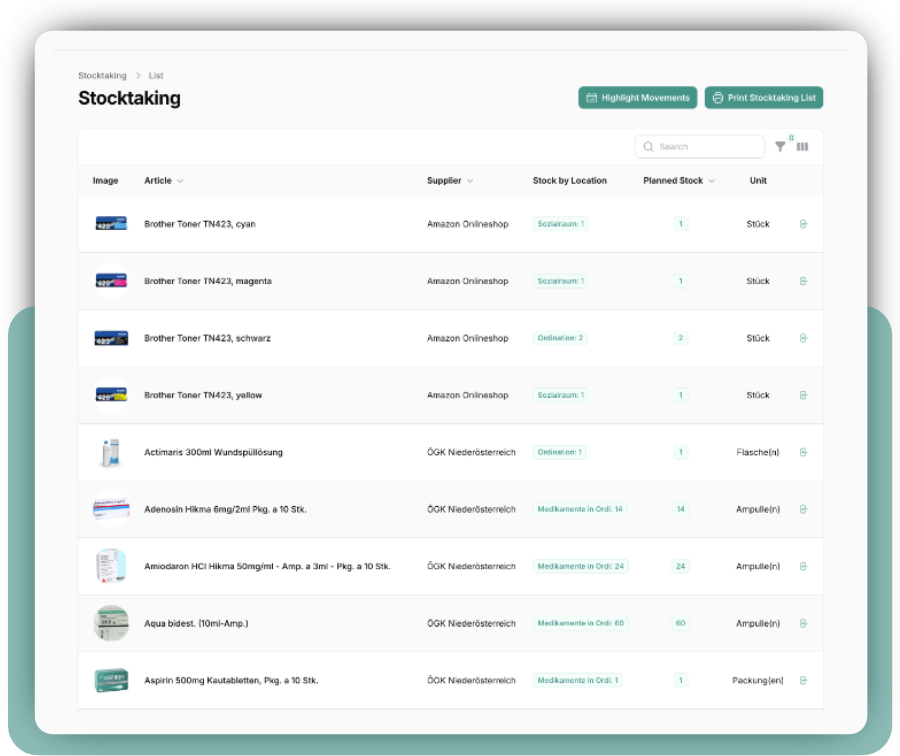Screen dimensions: 900x756
Task: Click the 'Ordination: 2' stock location badge
Action: (560, 338)
